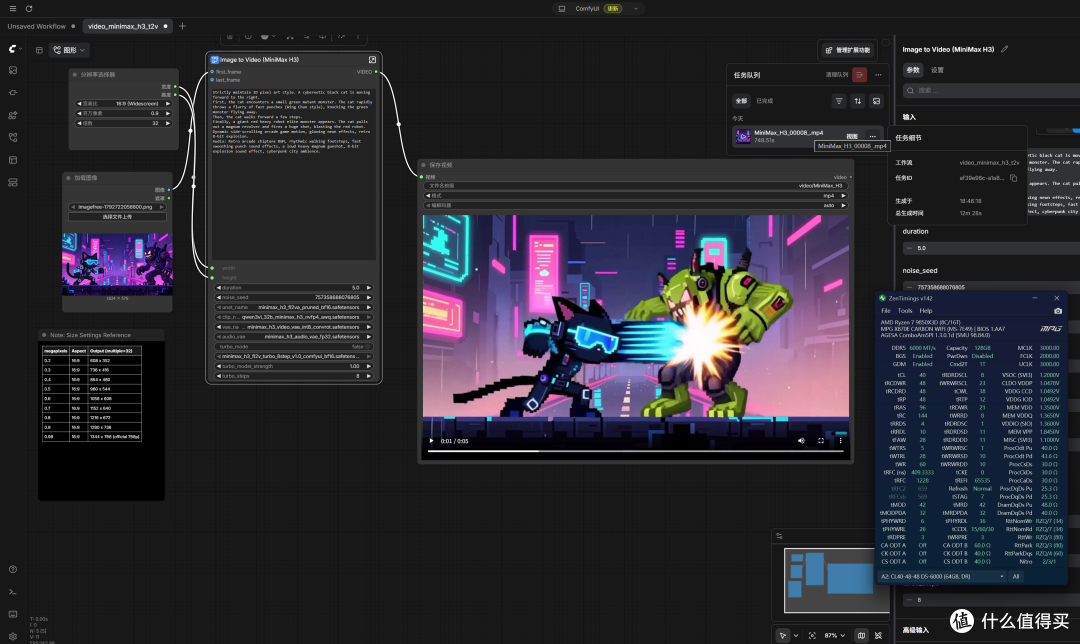Open the 87% zoom level dropdown
This screenshot has width=1080, height=644.
835,635
